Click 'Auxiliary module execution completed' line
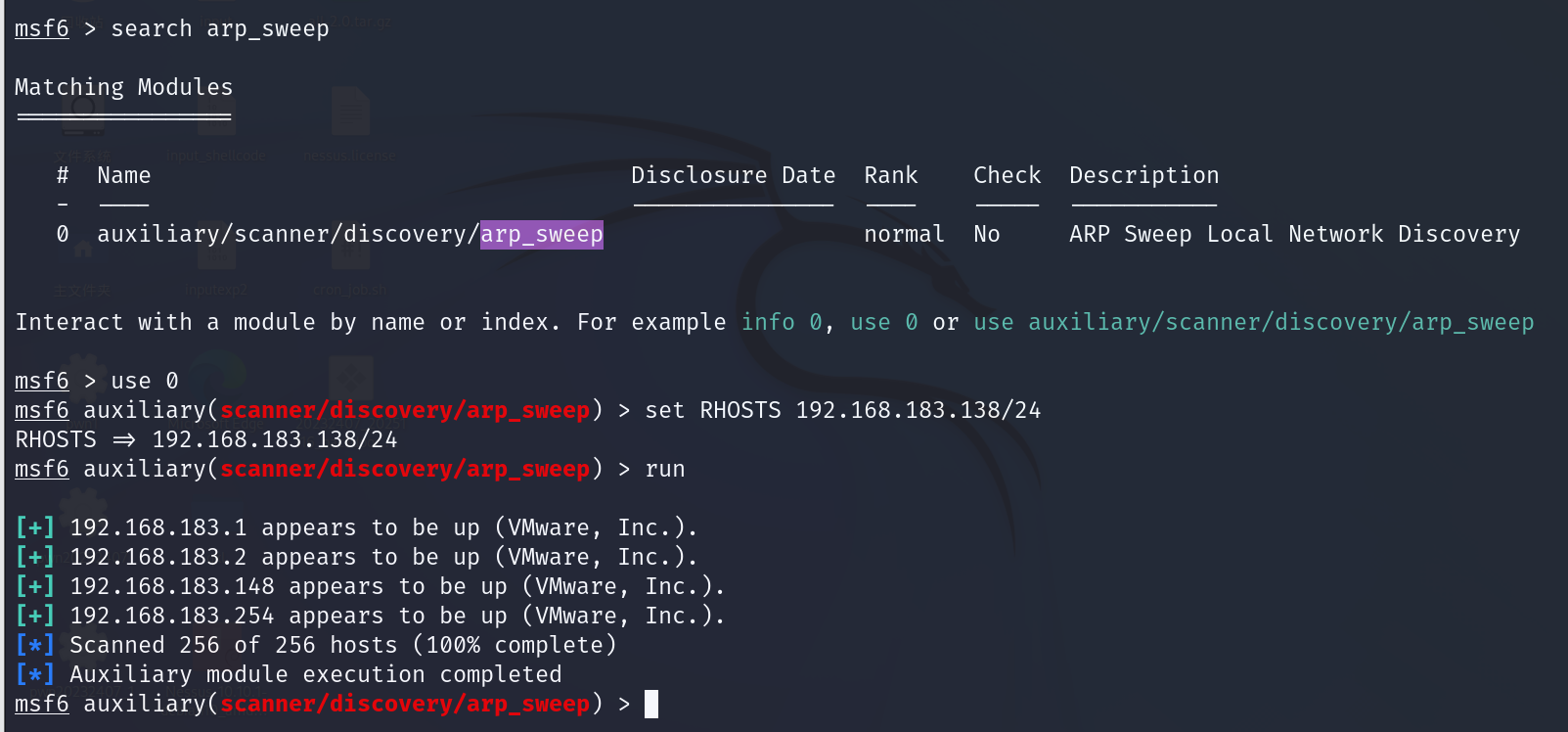The width and height of the screenshot is (1568, 732). click(x=289, y=674)
